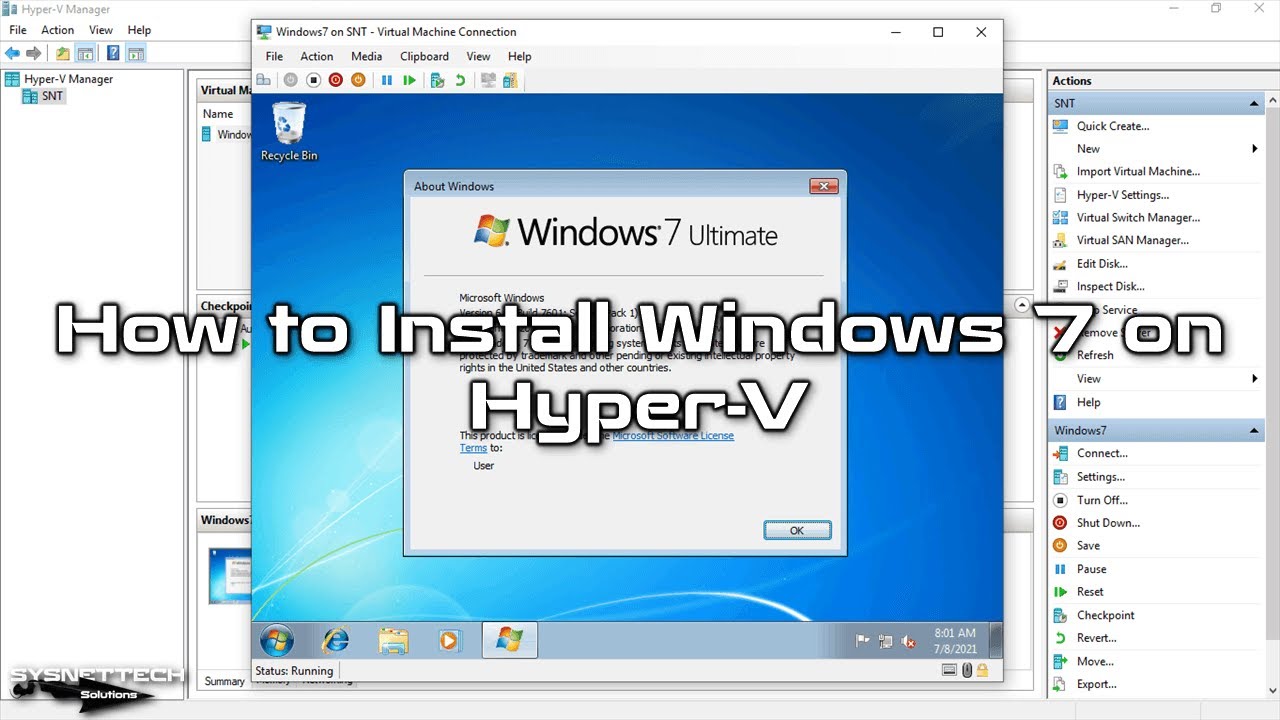Click the keyboard icon in VM status bar
Image resolution: width=1280 pixels, height=720 pixels.
tap(949, 670)
